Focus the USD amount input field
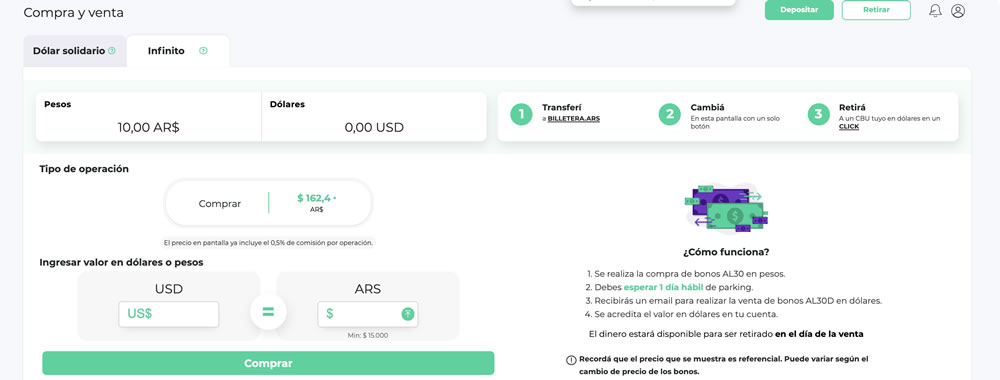The image size is (1000, 380). click(169, 314)
